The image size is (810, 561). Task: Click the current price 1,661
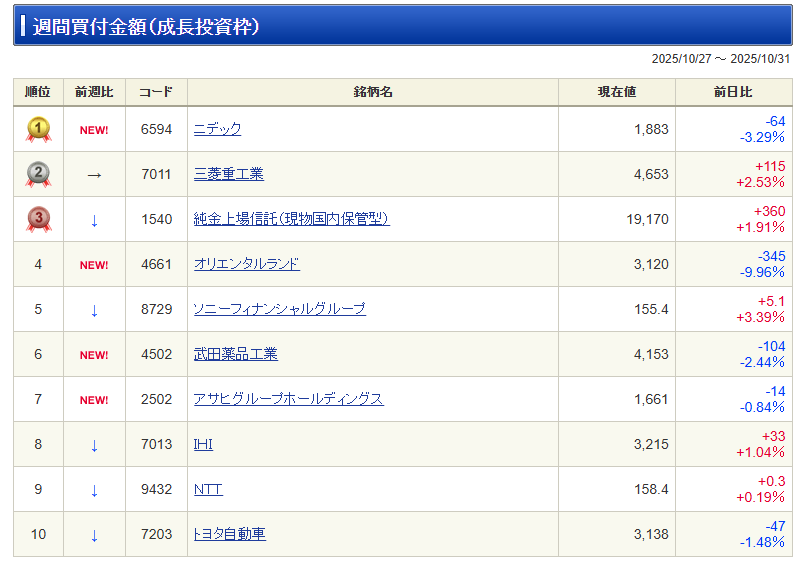651,399
